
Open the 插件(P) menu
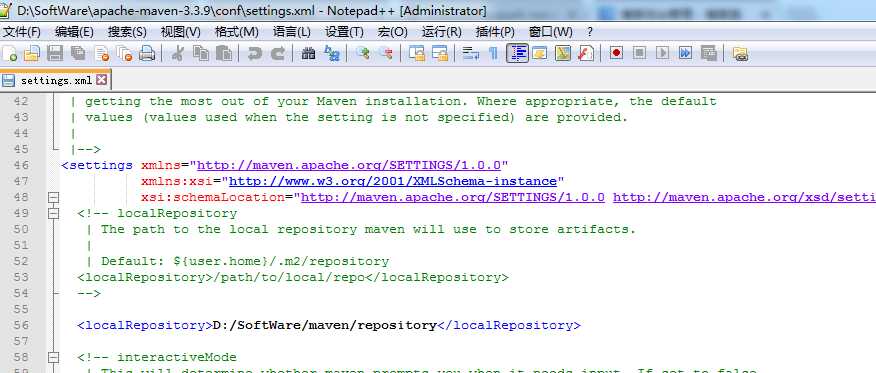coord(495,32)
